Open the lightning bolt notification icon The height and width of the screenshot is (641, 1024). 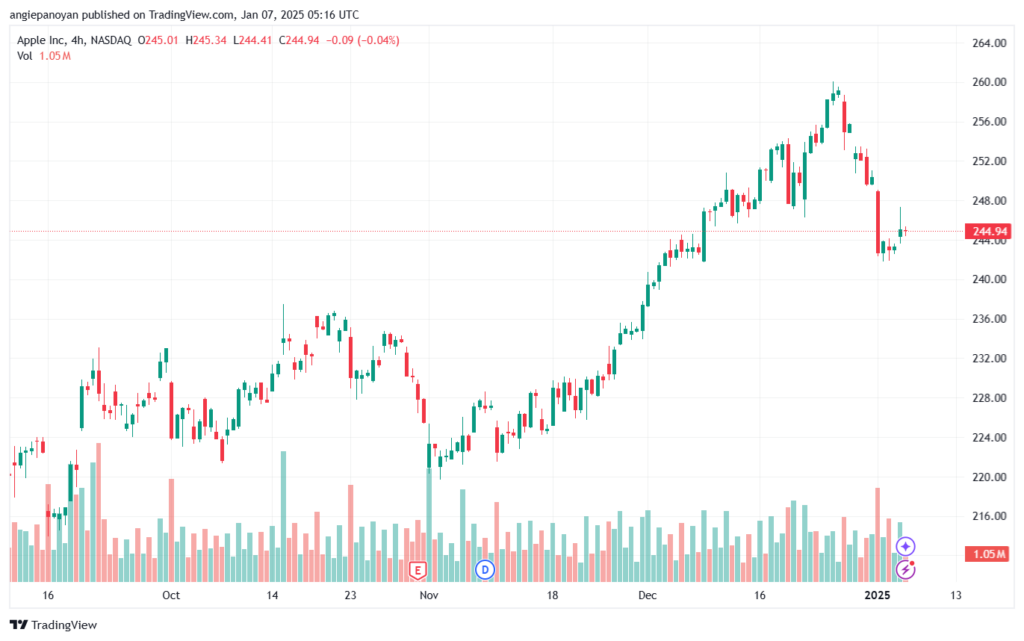pos(905,569)
